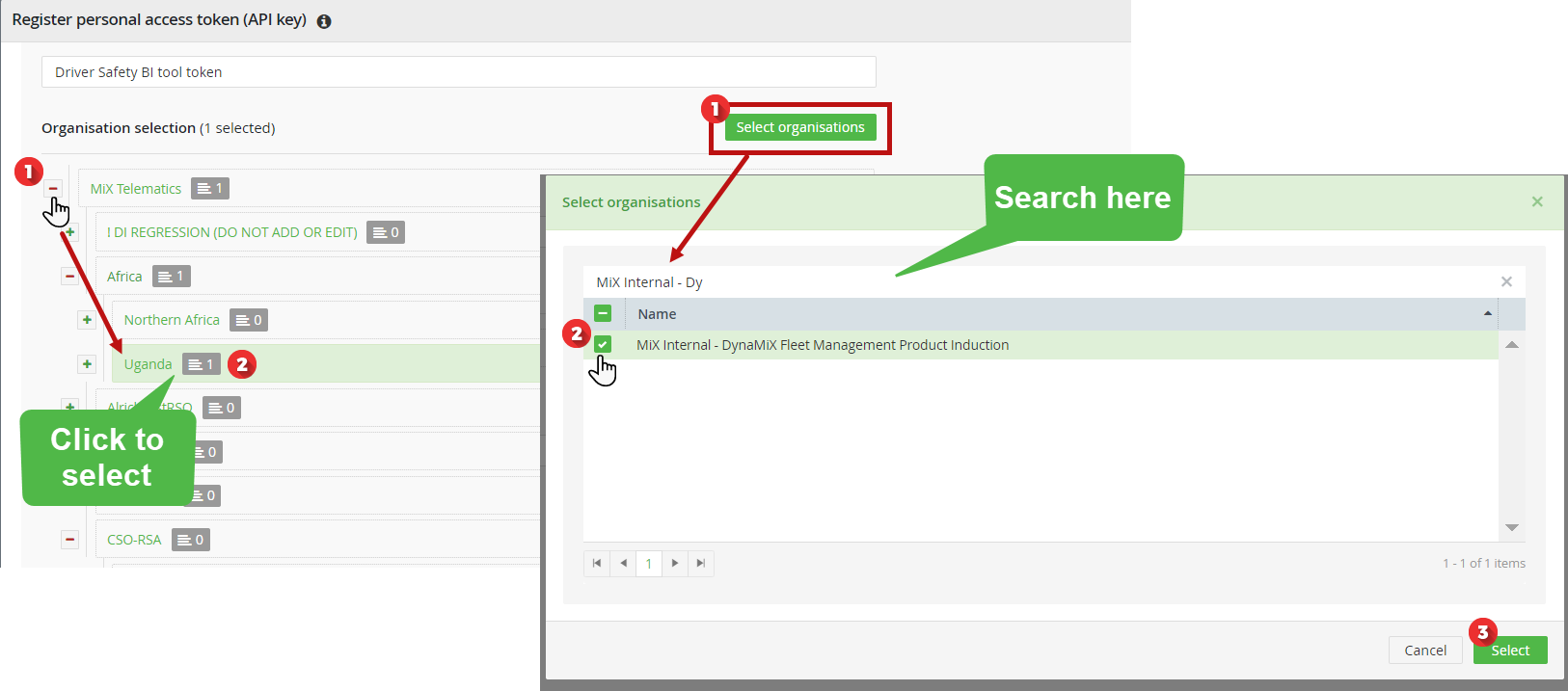Click the count badge next to Uganda

pyautogui.click(x=202, y=364)
